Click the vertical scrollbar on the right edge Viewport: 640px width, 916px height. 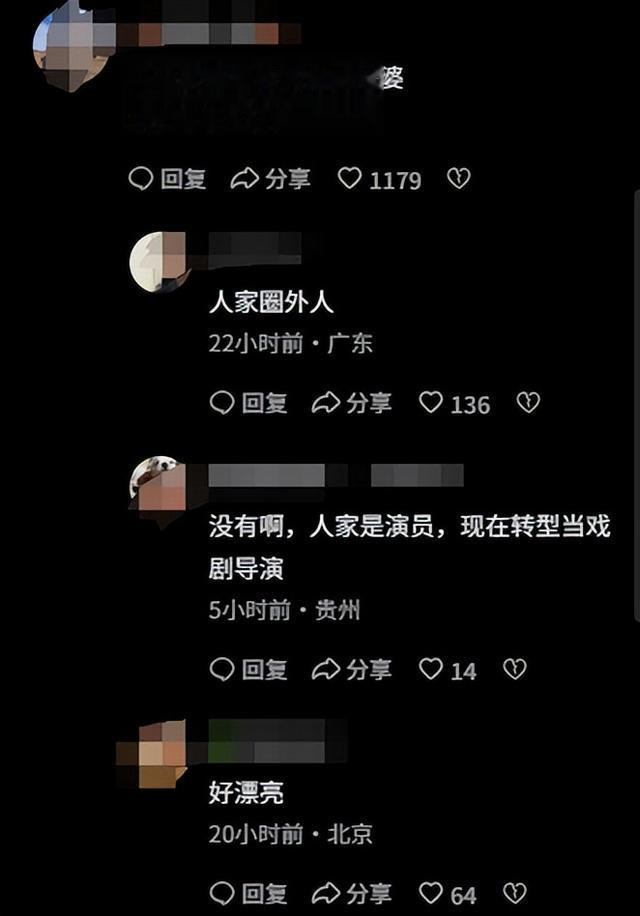636,404
